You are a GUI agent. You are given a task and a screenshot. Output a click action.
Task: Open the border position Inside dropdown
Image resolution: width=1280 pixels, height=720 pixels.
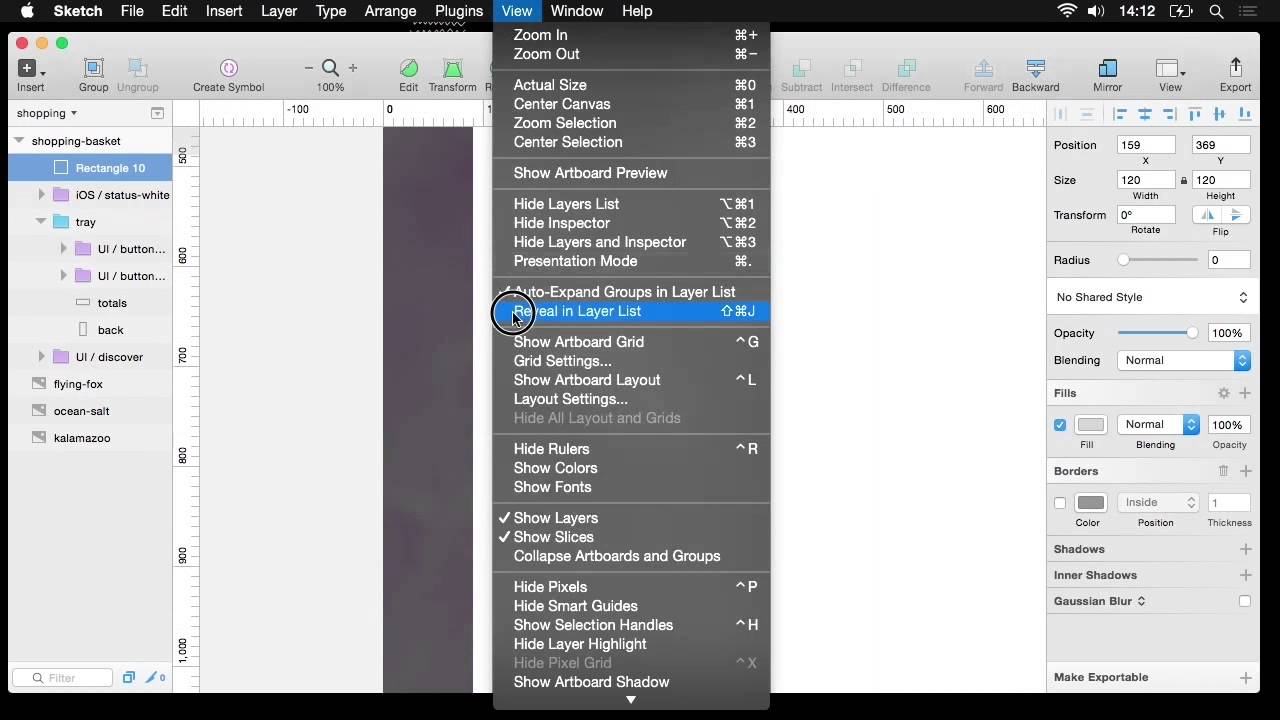1158,503
